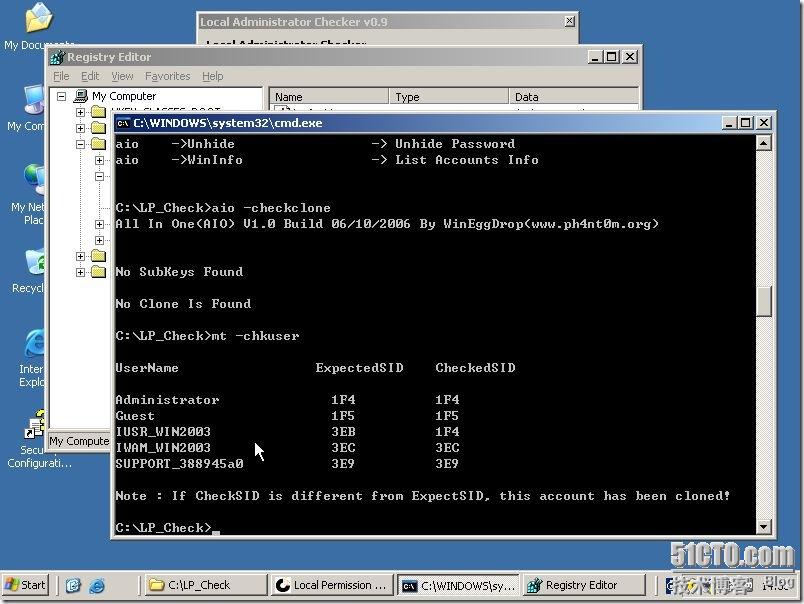Screen dimensions: 804x604
Task: Open the Edit menu in Registry Editor
Action: point(90,76)
